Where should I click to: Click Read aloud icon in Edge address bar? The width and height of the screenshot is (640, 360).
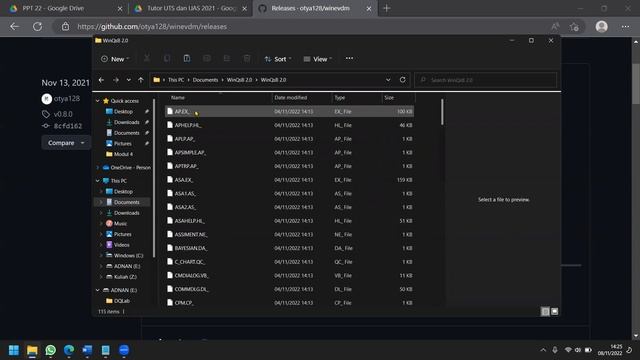(555, 27)
